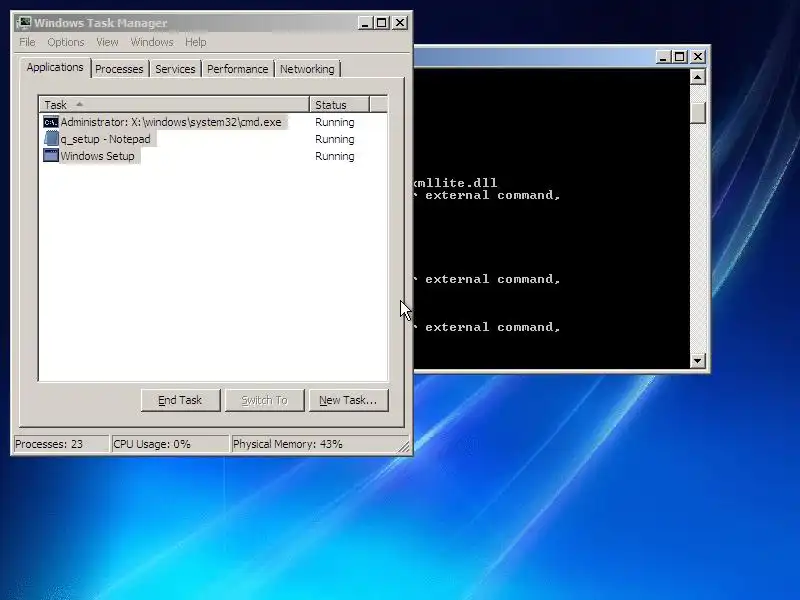Click the Processes: 23 status entry

61,444
